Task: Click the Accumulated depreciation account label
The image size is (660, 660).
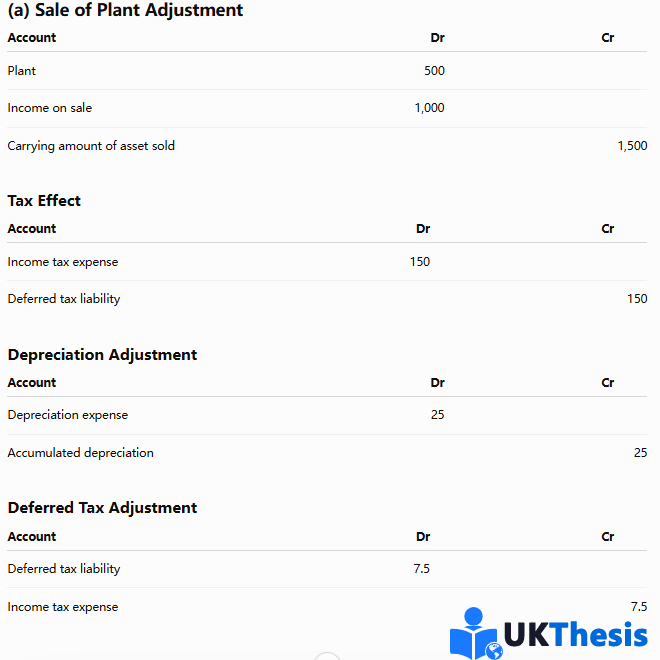Action: (x=80, y=453)
